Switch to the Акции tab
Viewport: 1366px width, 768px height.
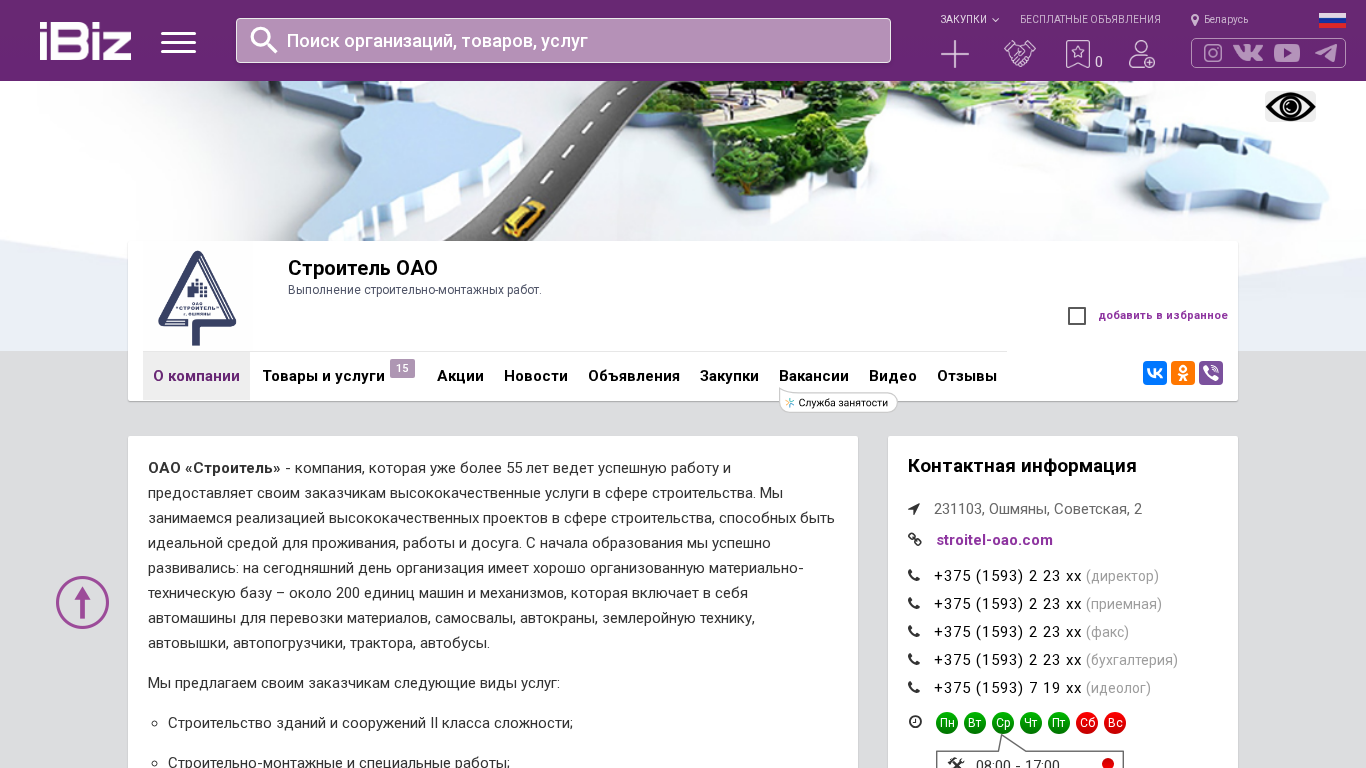tap(460, 376)
